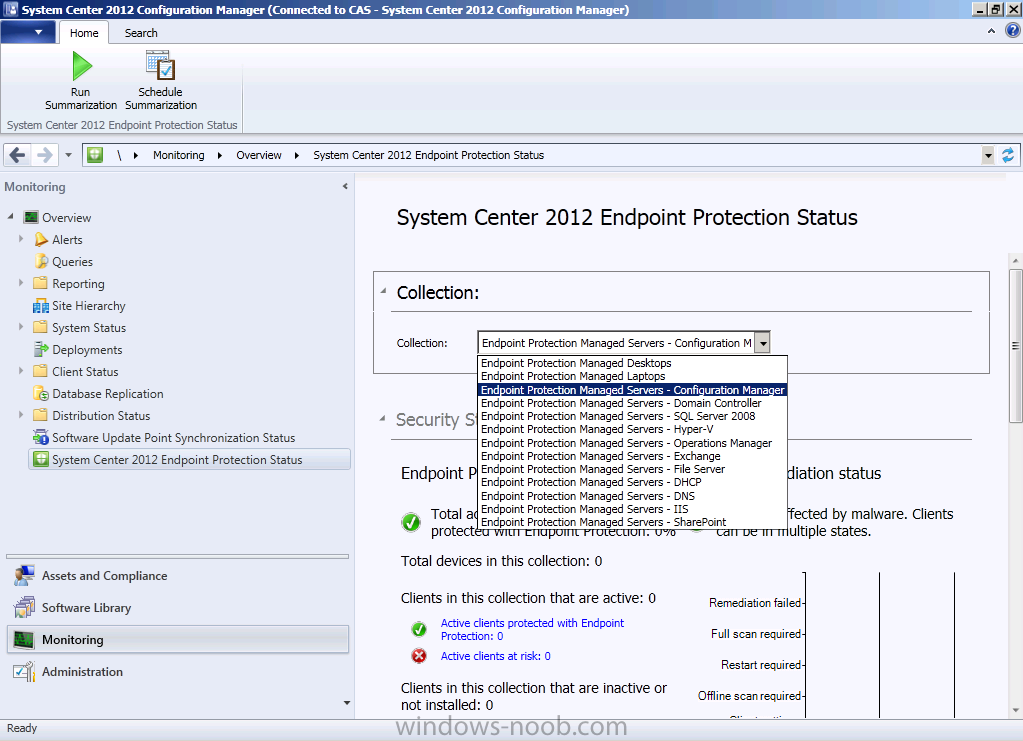Image resolution: width=1023 pixels, height=741 pixels.
Task: Open recent pages dropdown next to forward arrow
Action: (69, 155)
